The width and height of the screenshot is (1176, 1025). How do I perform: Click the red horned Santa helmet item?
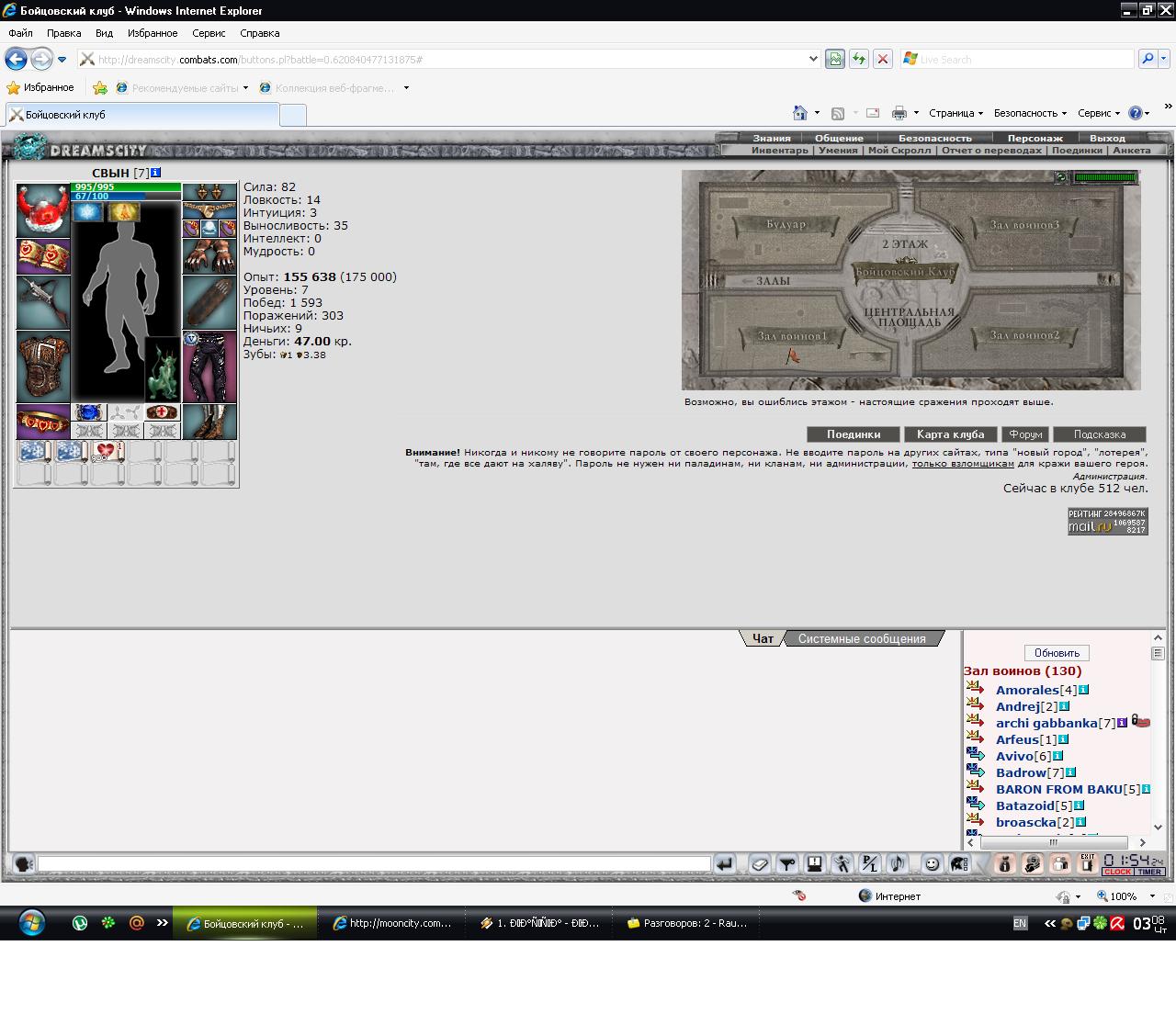pos(43,210)
